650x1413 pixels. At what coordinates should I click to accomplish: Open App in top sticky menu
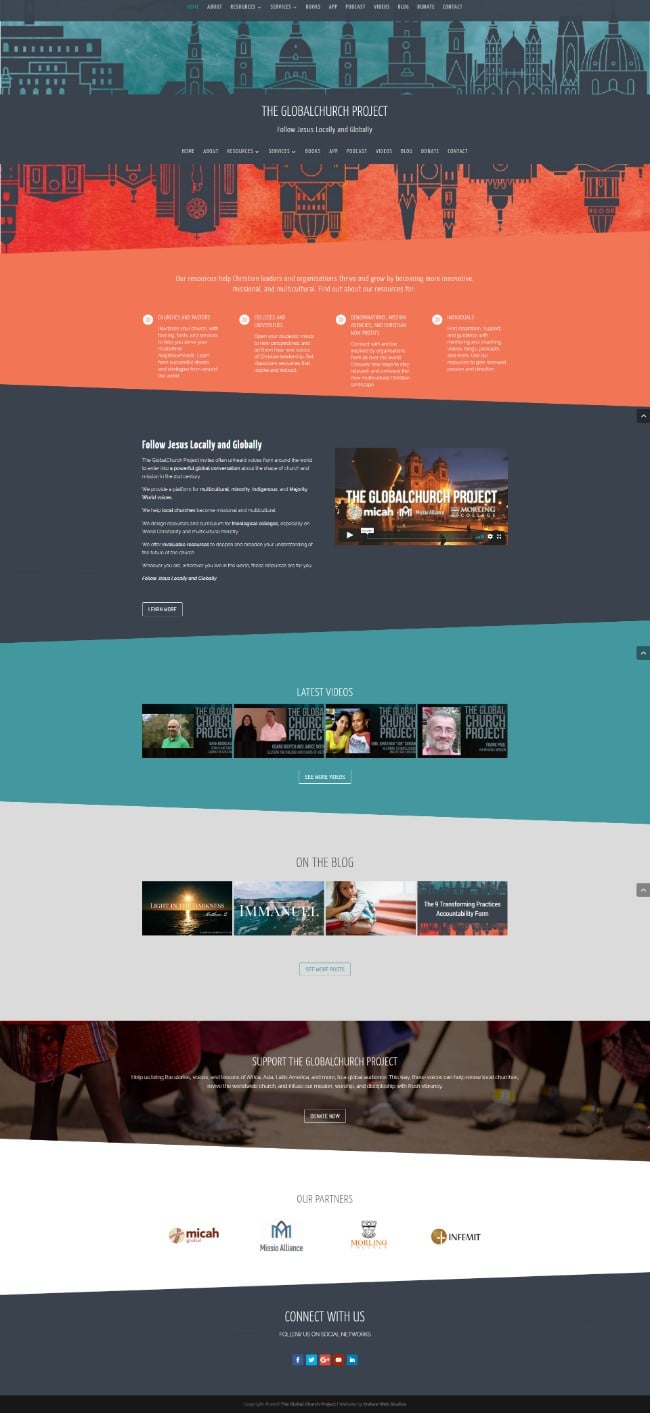pos(333,6)
